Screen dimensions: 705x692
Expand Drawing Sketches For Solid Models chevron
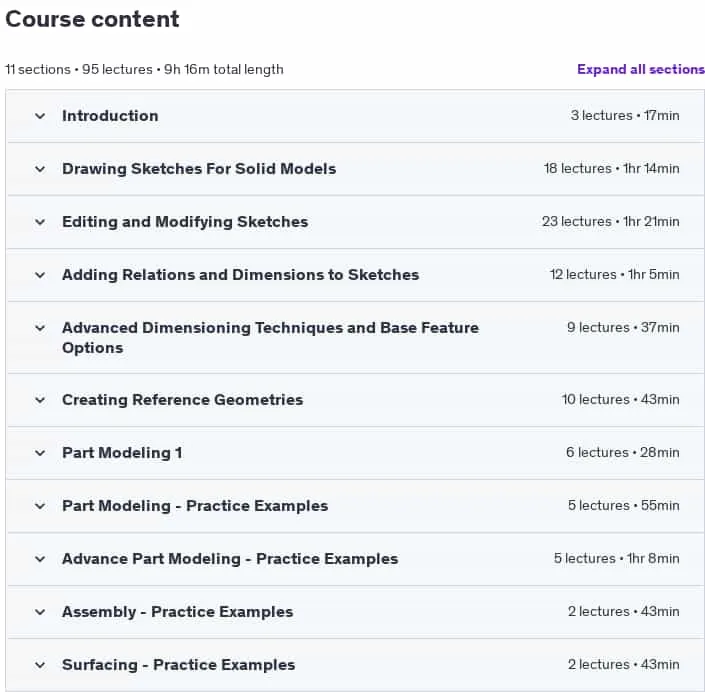tap(40, 169)
